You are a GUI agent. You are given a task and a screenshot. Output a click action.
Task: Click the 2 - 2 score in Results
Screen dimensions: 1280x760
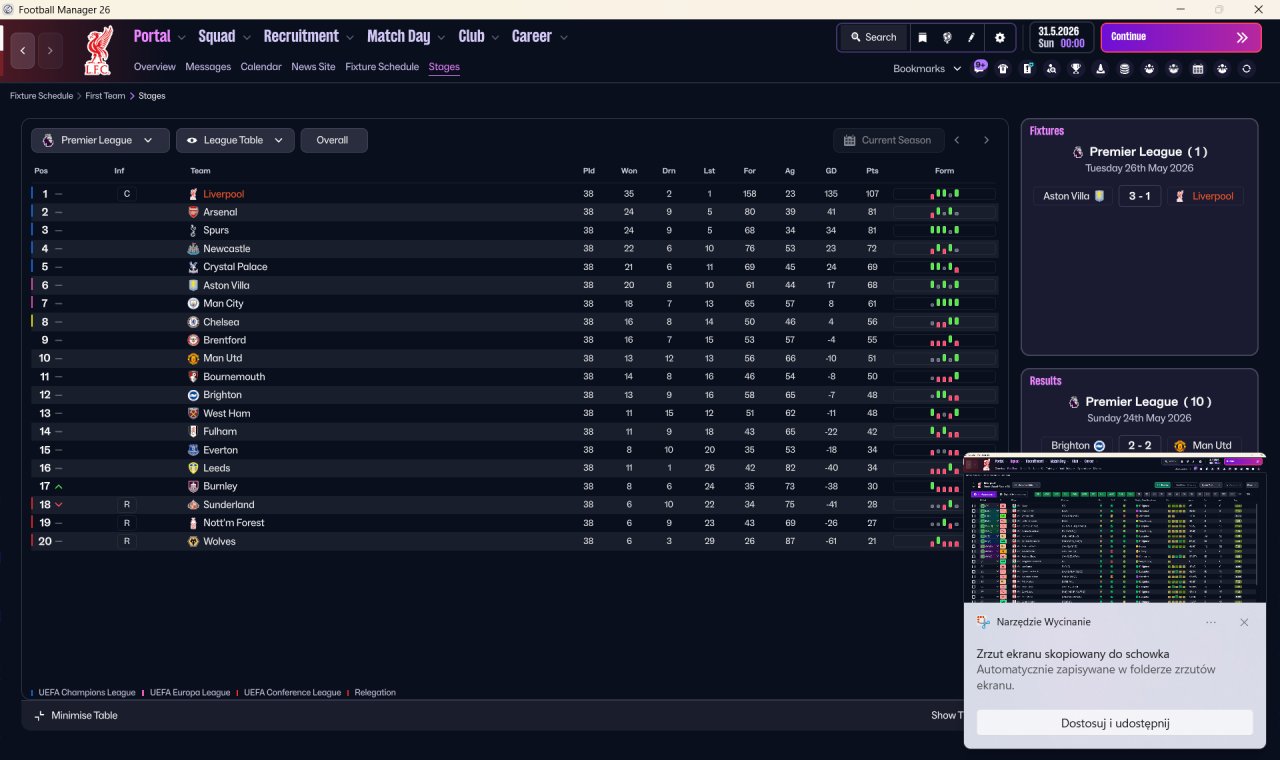[1140, 445]
